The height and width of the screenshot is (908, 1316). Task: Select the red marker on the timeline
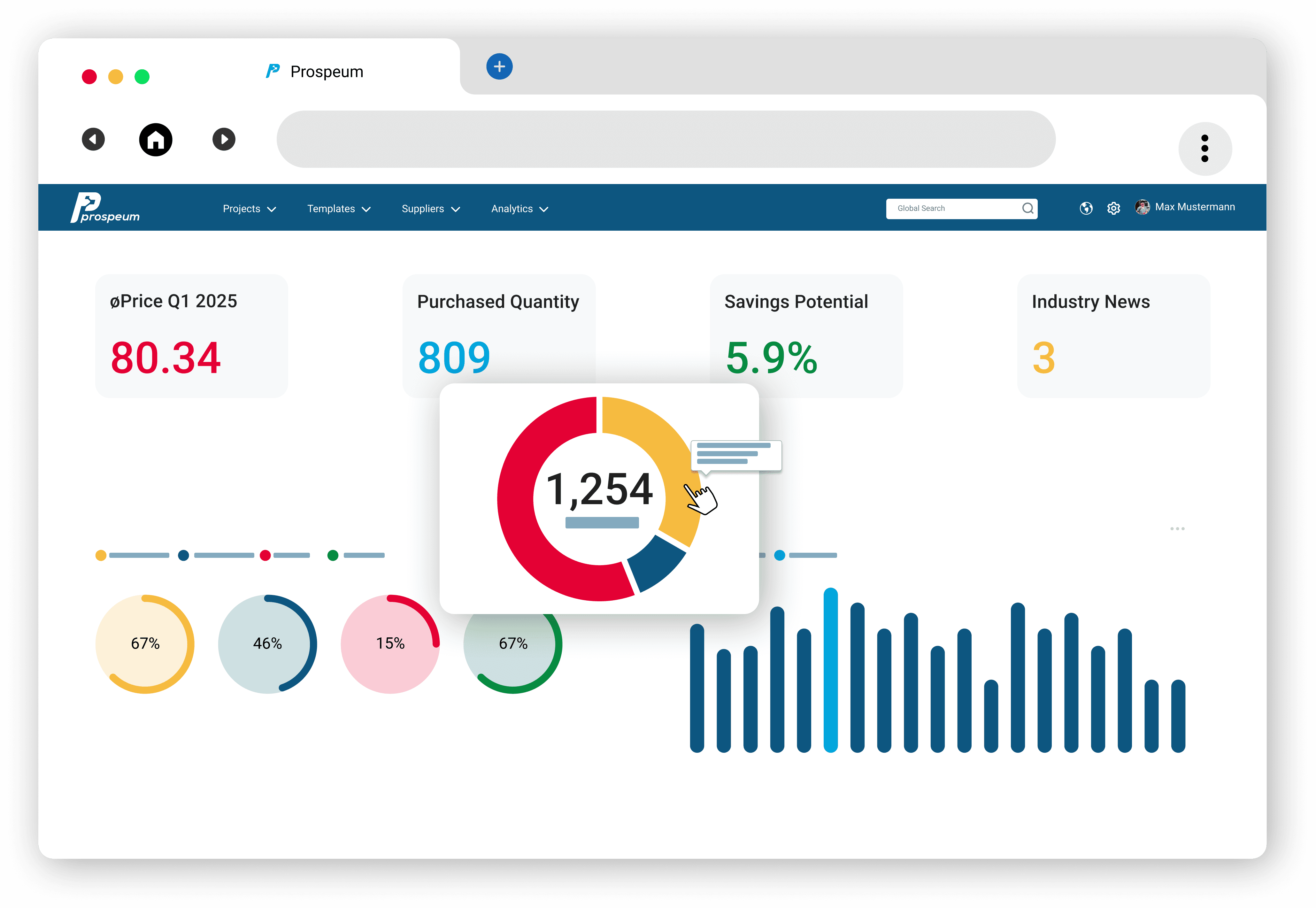[x=265, y=555]
